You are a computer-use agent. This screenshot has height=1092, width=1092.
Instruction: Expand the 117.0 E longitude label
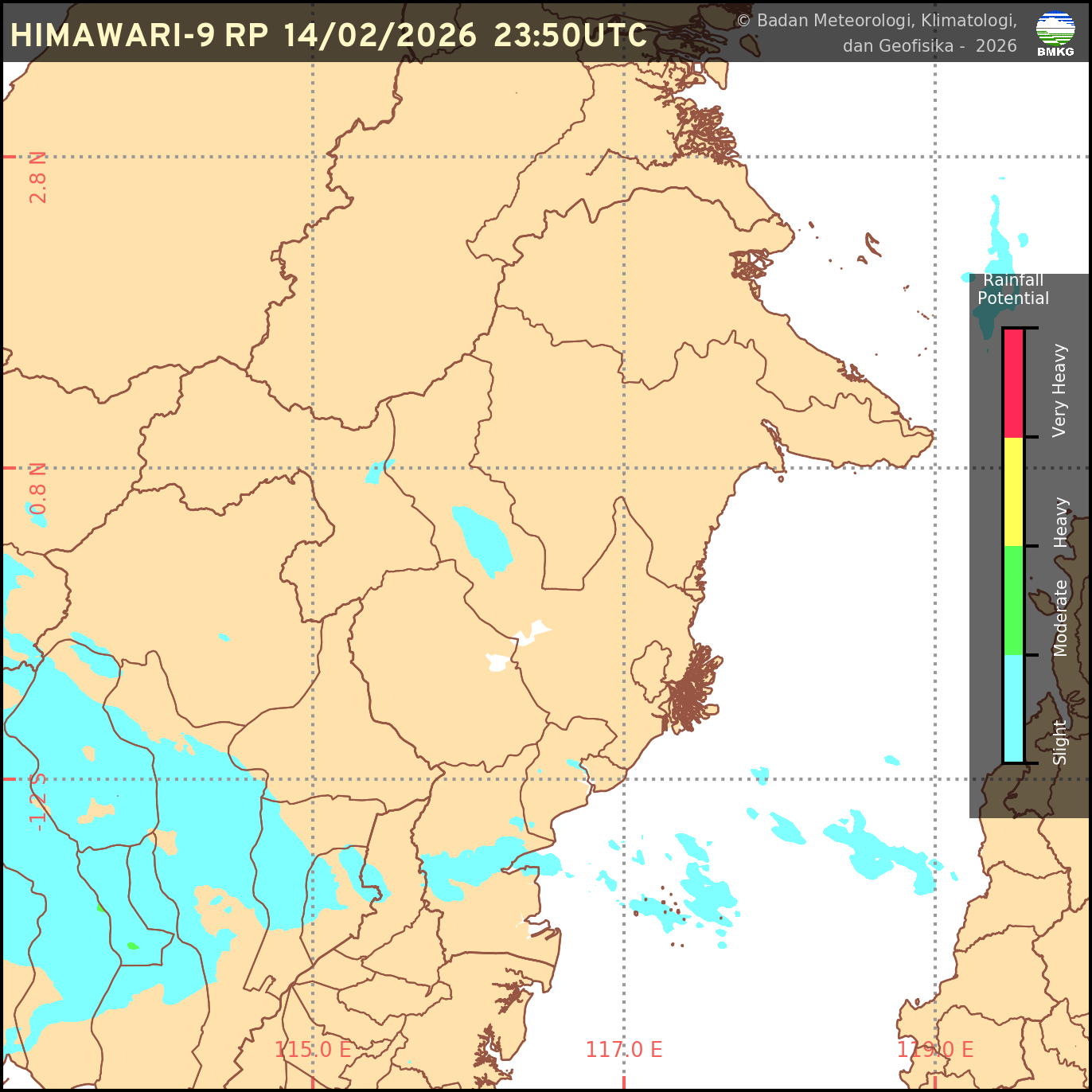[623, 1049]
